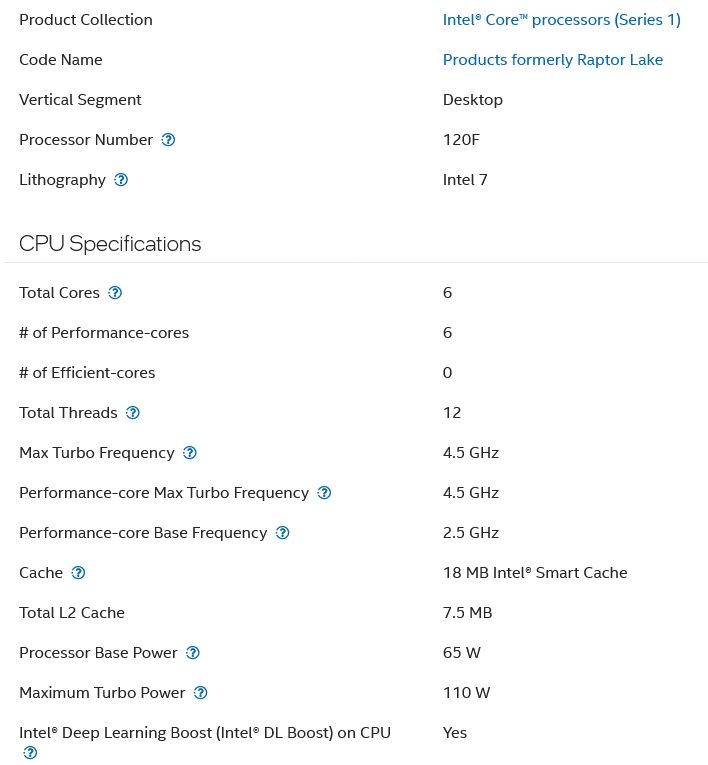Click the 18 MB Intel Smart Cache value
Viewport: 708px width, 765px height.
(535, 573)
